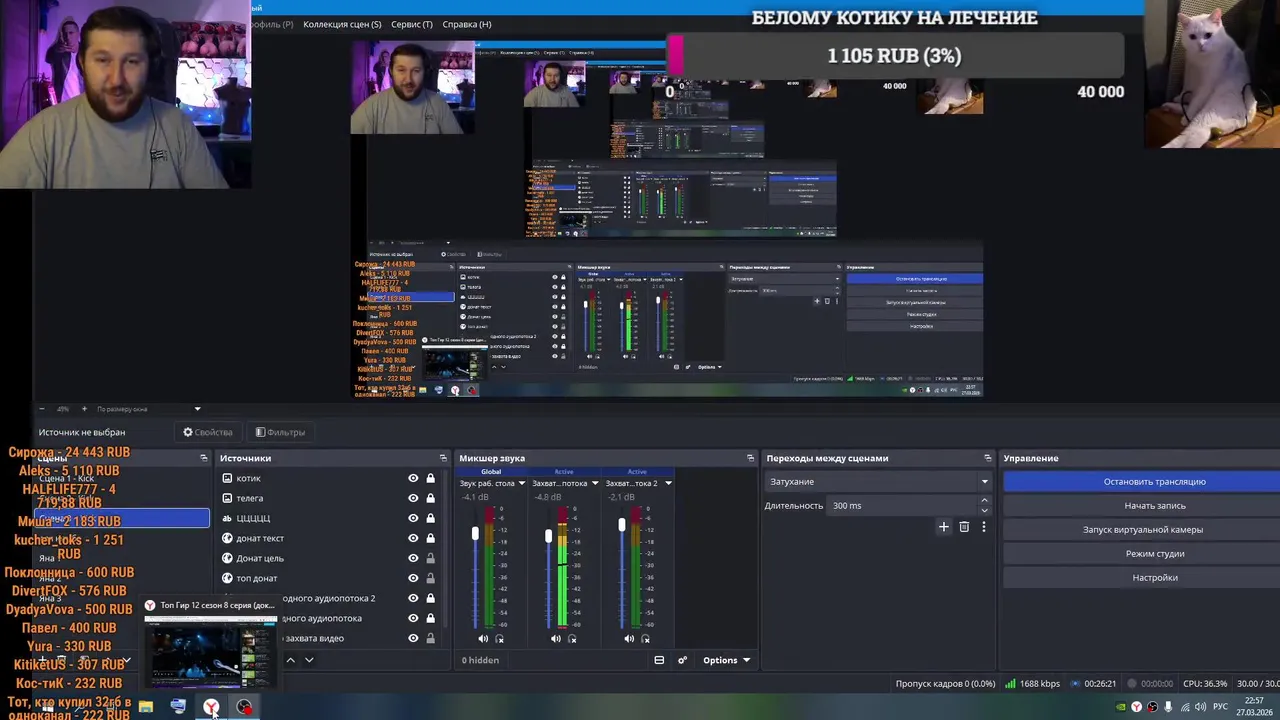
Task: Open Коллекция сцен (S) menu
Action: coord(342,24)
